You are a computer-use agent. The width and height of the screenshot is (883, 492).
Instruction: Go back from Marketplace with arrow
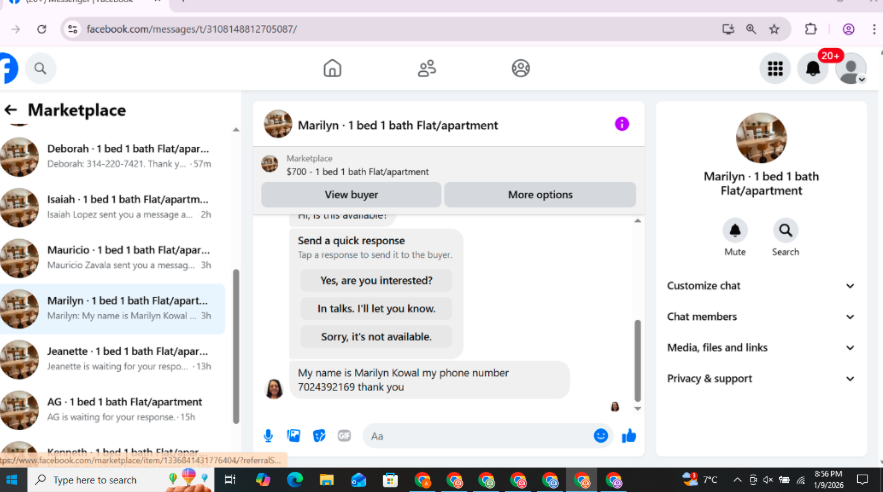click(x=11, y=110)
